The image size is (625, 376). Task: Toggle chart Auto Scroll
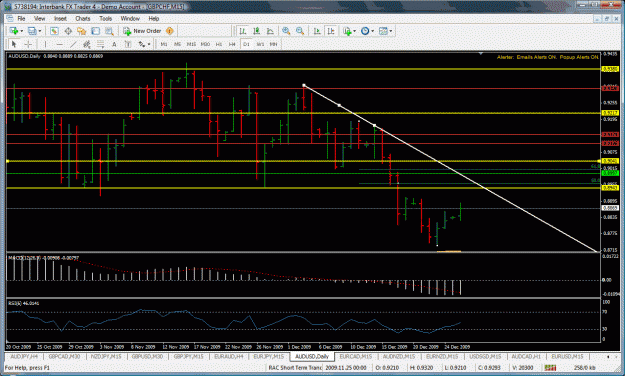(317, 31)
